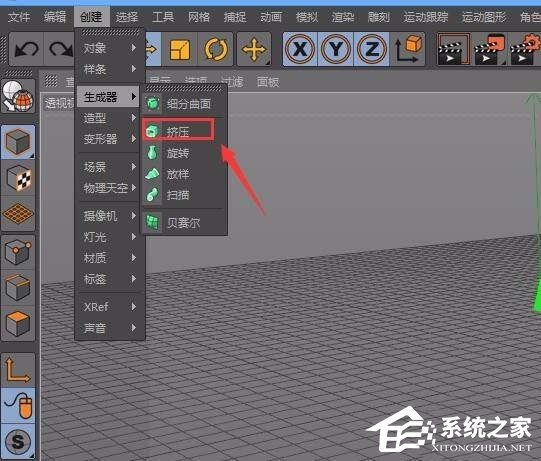Open the 渲染 menu
541x461 pixels.
343,17
